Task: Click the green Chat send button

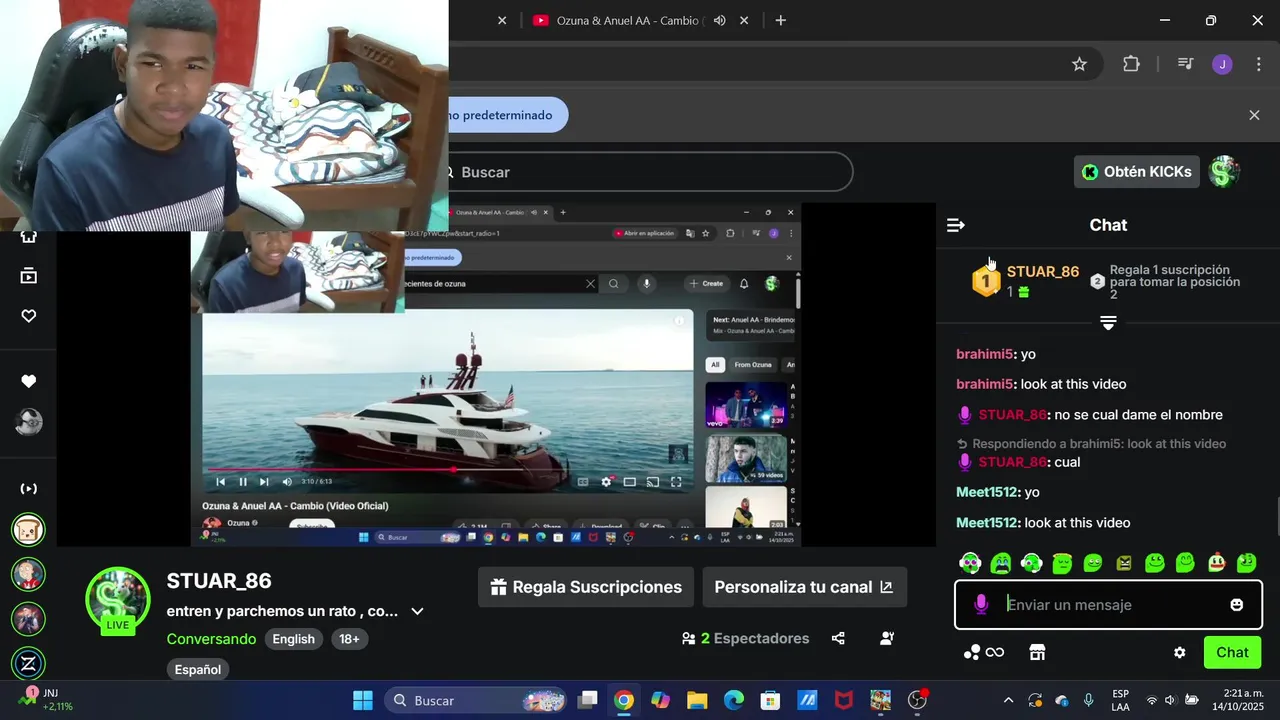Action: (x=1232, y=652)
